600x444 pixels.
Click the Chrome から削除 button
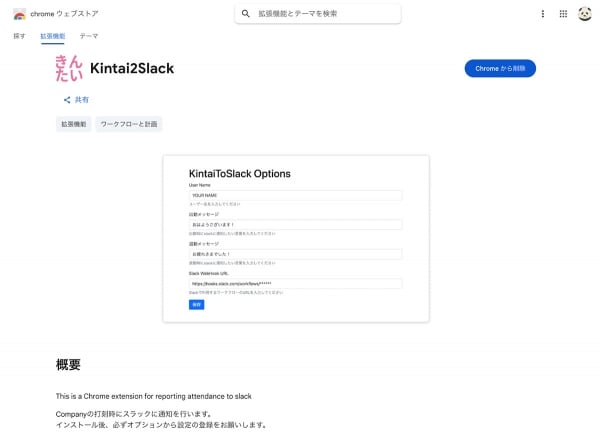point(500,68)
